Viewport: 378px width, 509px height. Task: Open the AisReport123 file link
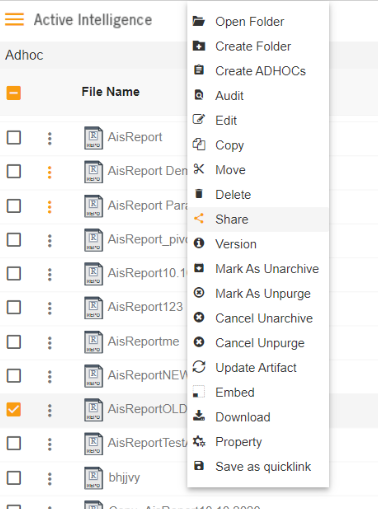[x=145, y=307]
